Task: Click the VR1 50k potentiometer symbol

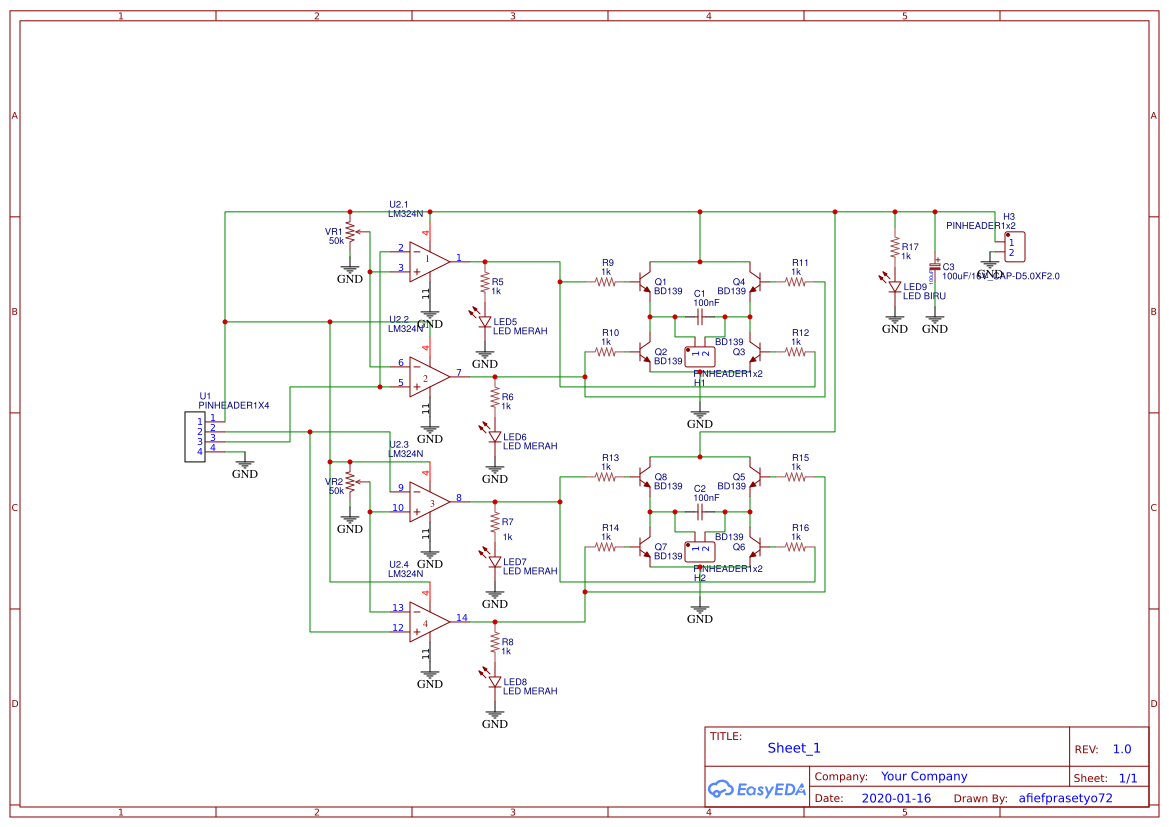Action: [349, 234]
